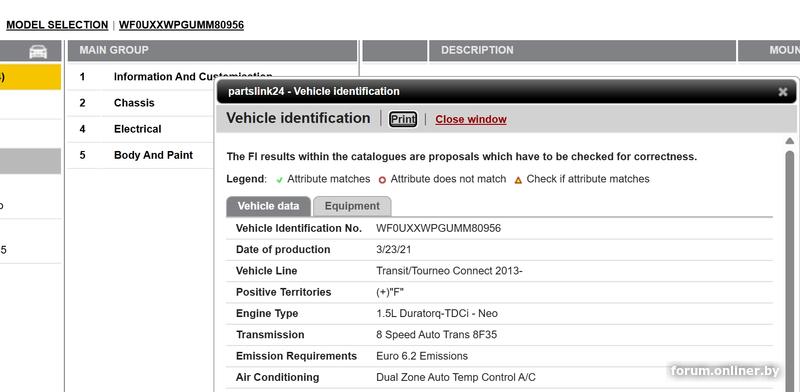Screen dimensions: 800x392
Task: Select the Vehicle data tab
Action: click(268, 206)
